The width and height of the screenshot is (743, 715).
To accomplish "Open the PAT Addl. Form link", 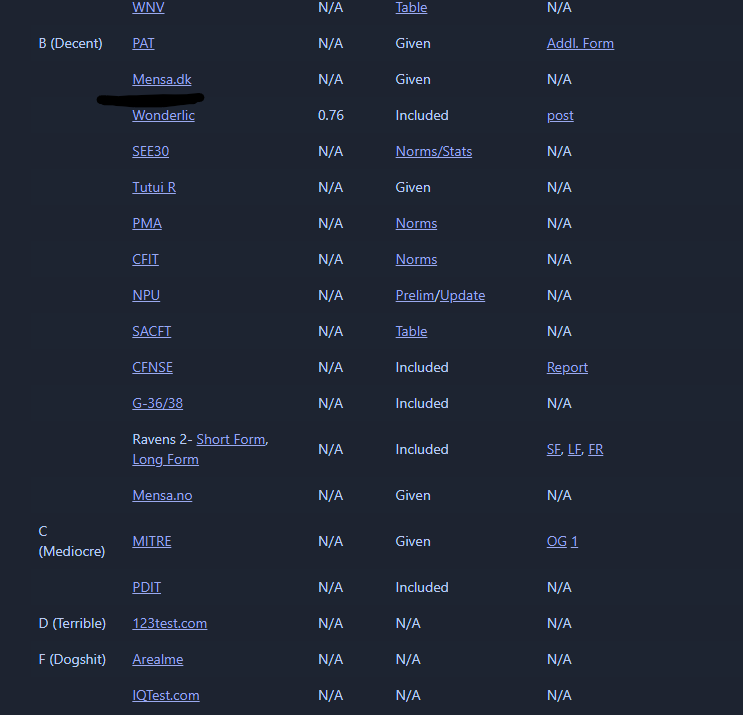I will click(580, 44).
